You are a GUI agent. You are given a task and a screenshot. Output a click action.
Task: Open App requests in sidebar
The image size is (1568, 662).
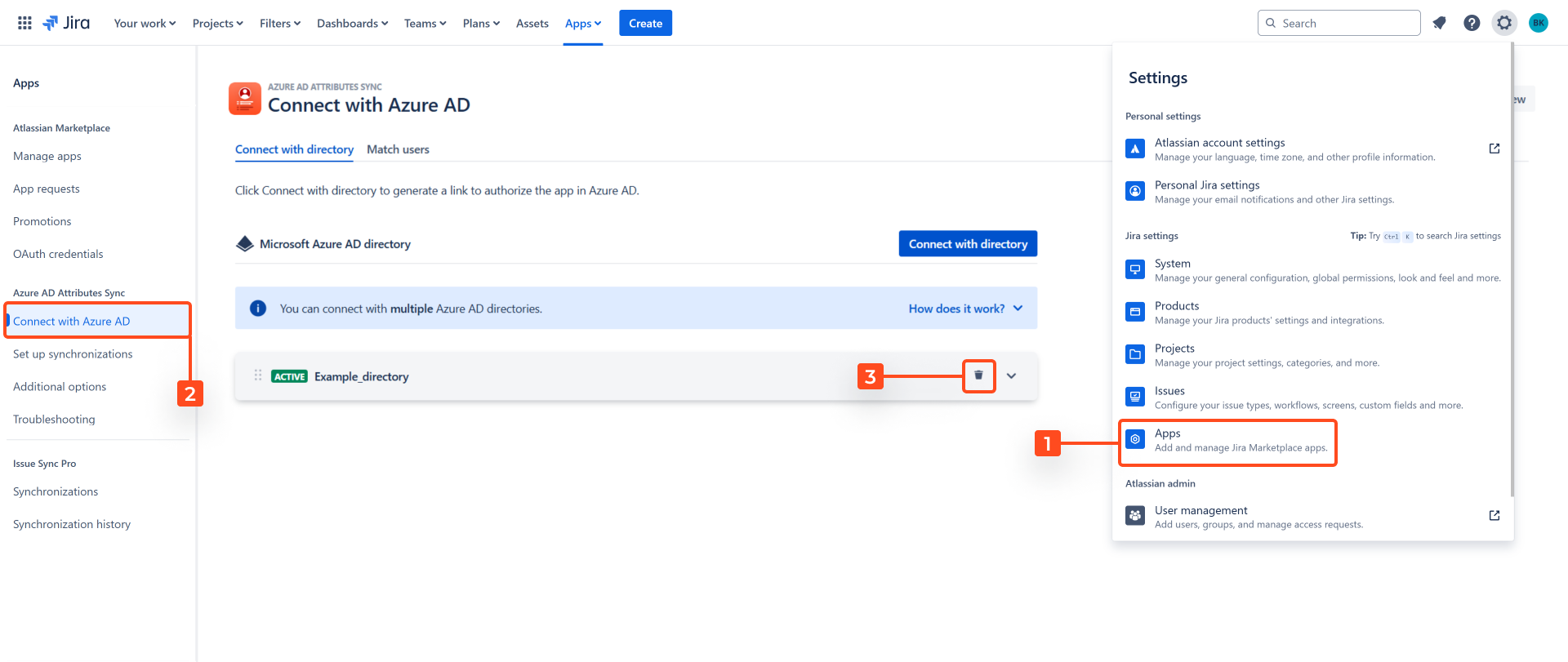(47, 189)
